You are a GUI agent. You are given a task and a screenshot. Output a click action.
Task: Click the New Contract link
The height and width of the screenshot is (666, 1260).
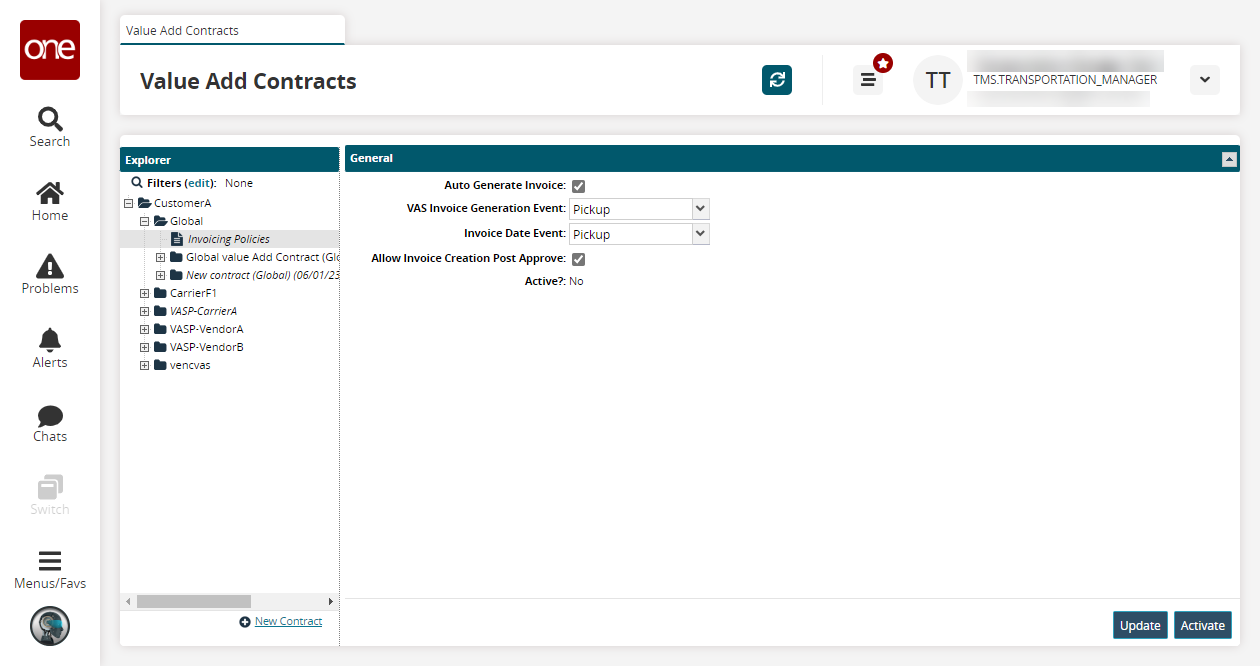[288, 622]
